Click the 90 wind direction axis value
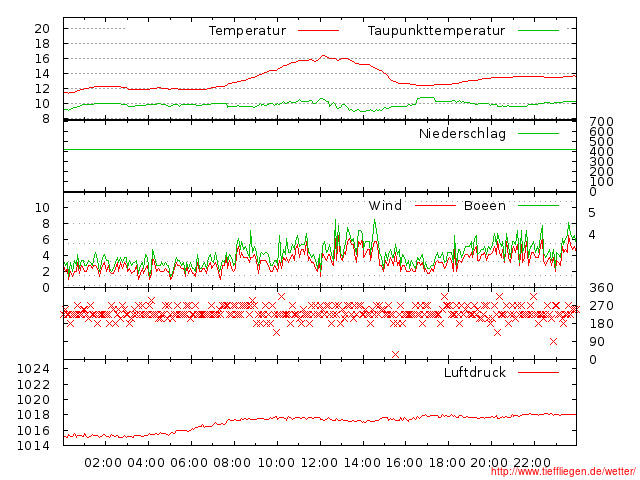This screenshot has width=640, height=480. [597, 342]
